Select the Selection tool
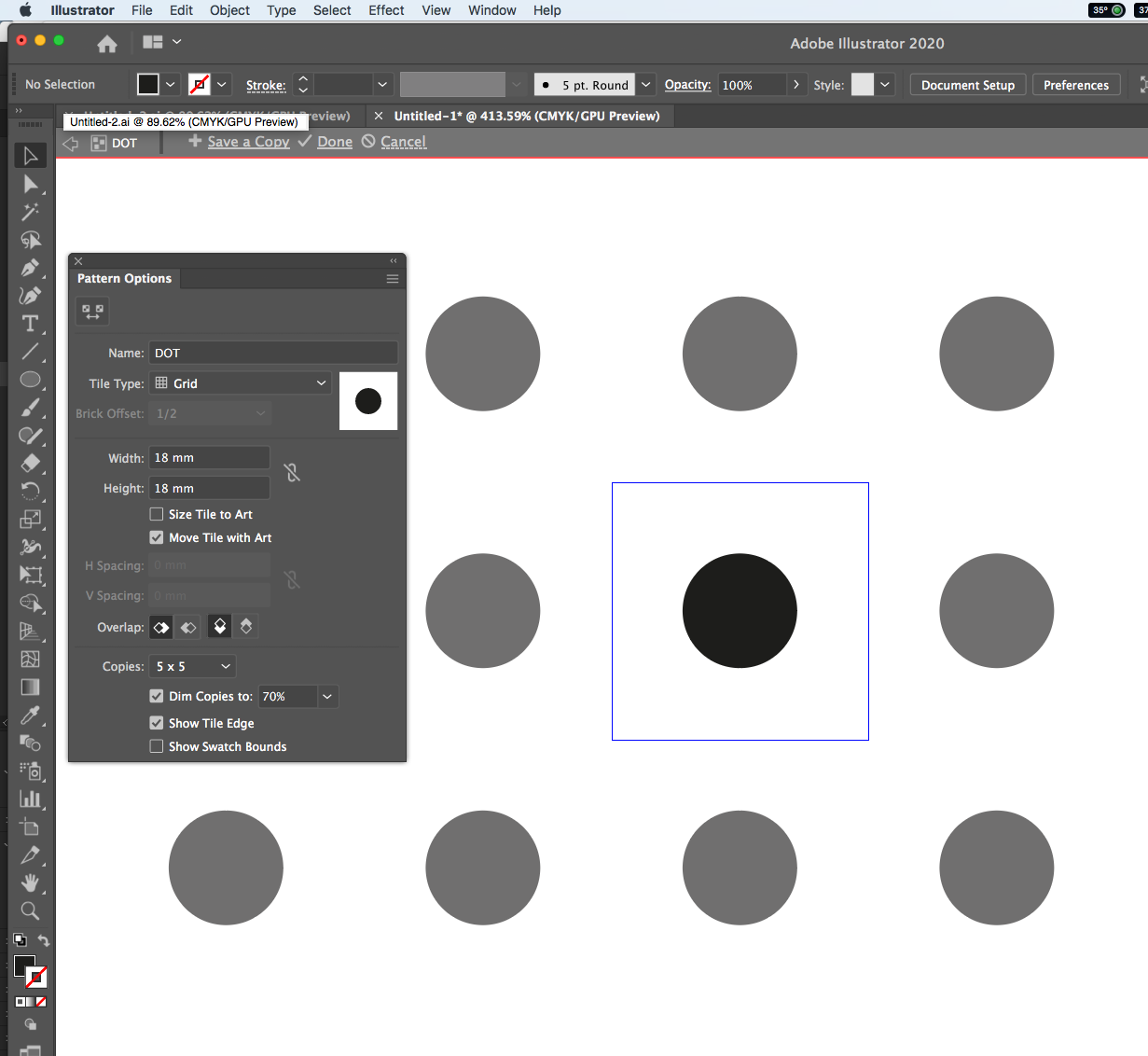Viewport: 1148px width, 1056px height. pos(31,155)
